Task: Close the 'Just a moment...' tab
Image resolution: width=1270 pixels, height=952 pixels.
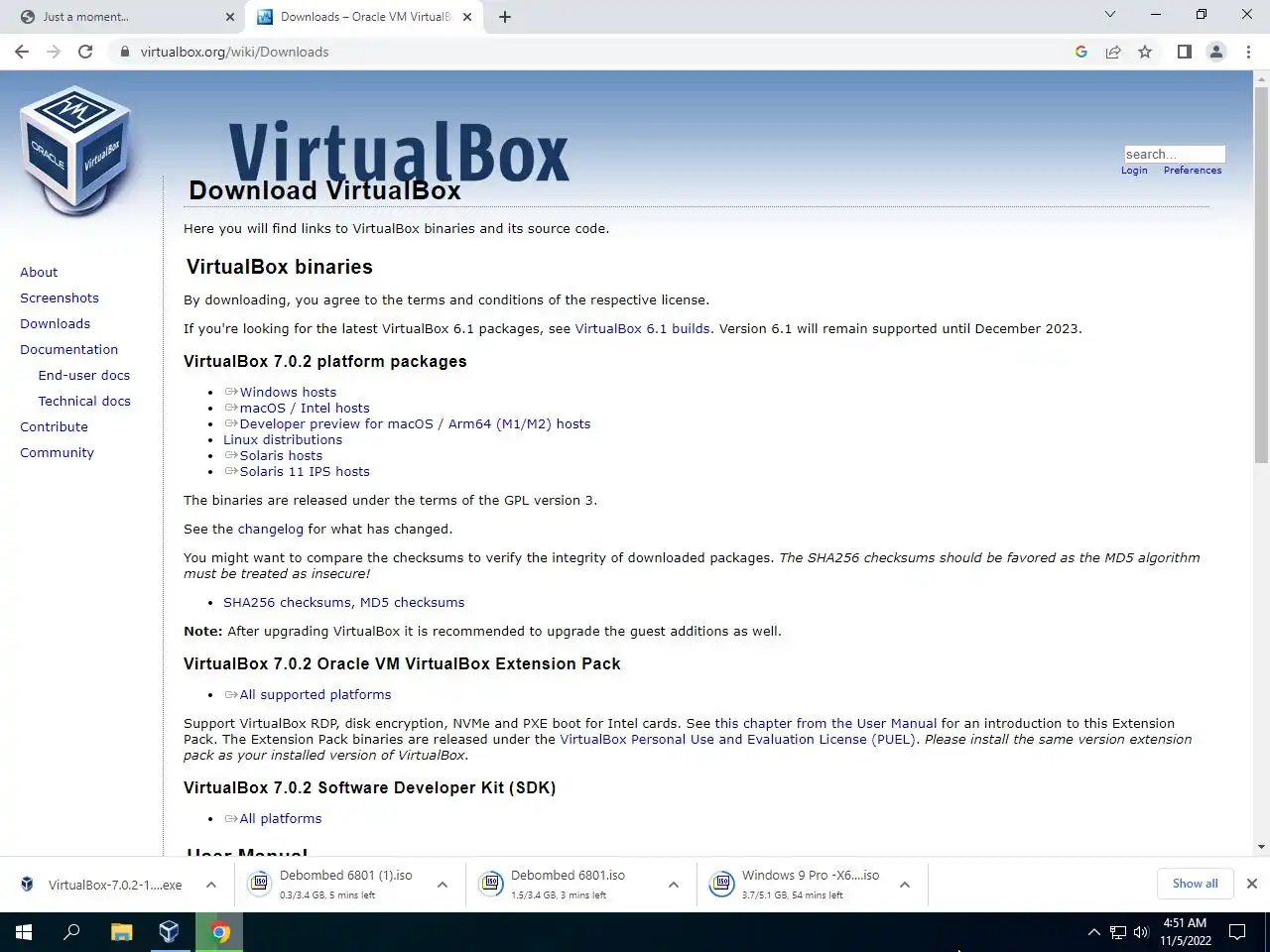Action: [229, 17]
